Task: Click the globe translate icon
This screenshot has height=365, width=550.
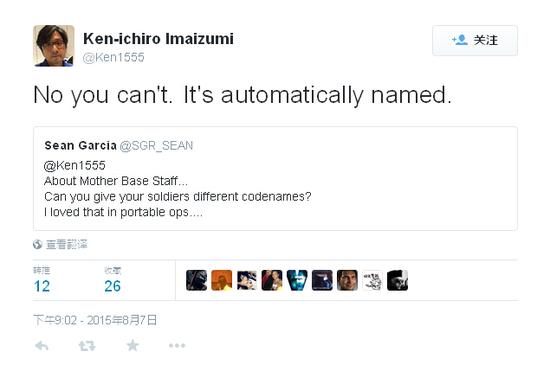Action: click(38, 244)
